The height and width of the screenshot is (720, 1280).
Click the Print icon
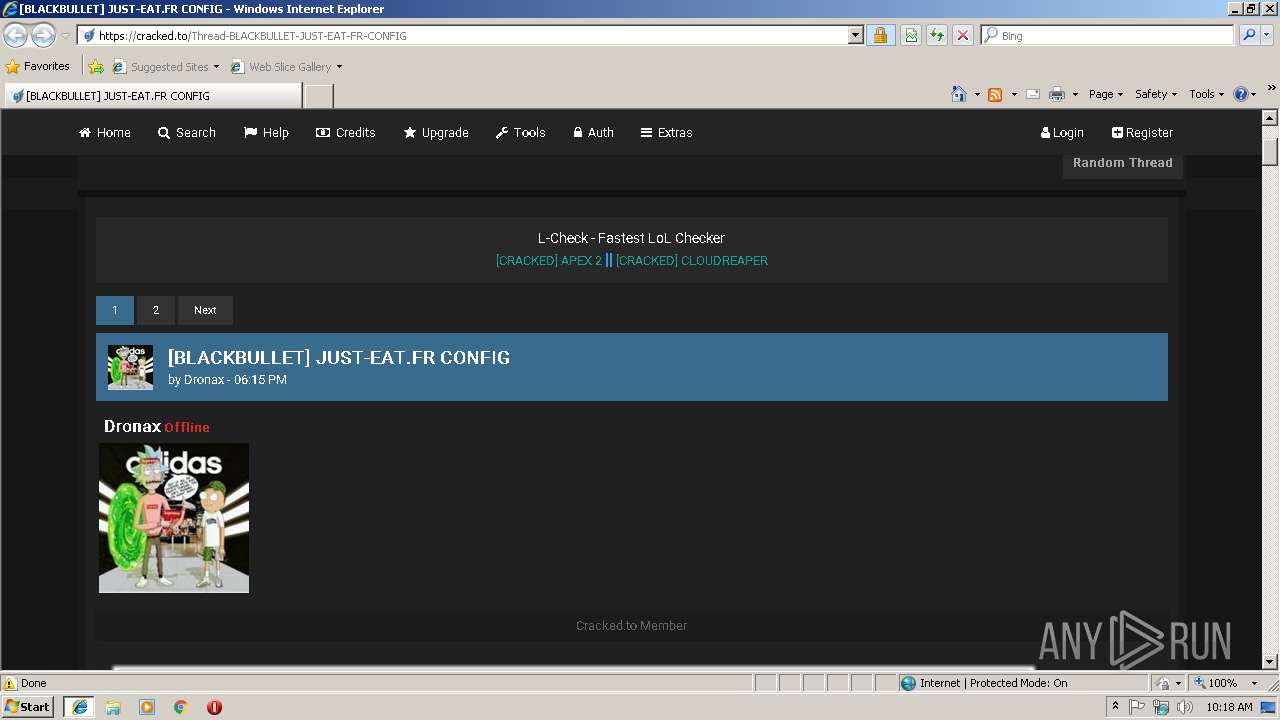tap(1057, 94)
